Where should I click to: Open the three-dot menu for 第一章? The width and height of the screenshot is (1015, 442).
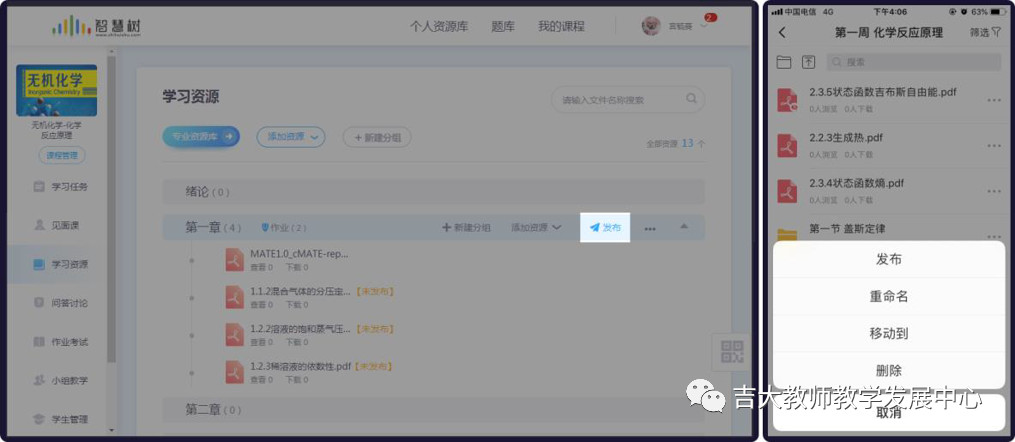click(x=650, y=229)
